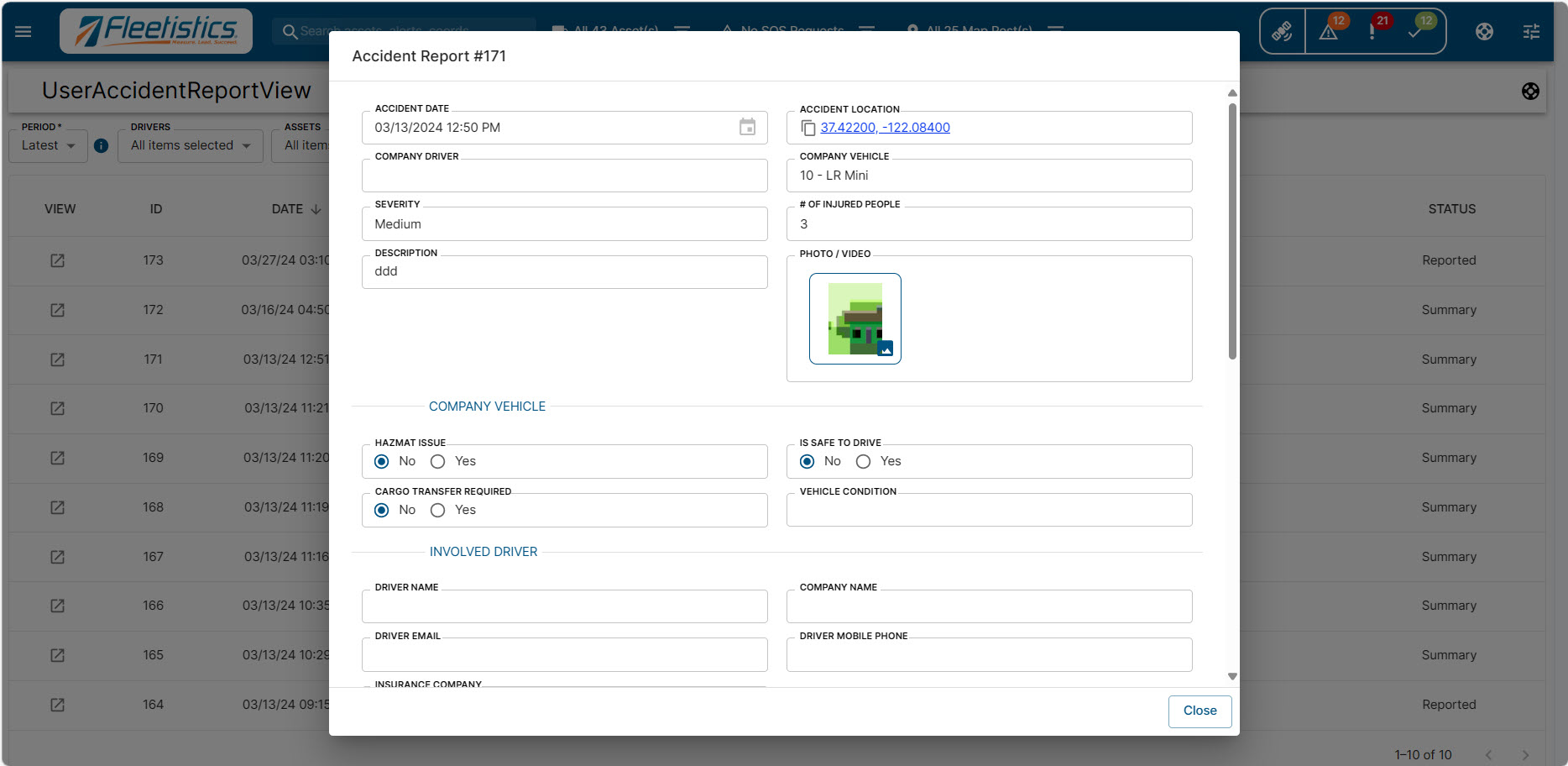
Task: Open view icon for report 169
Action: (57, 458)
